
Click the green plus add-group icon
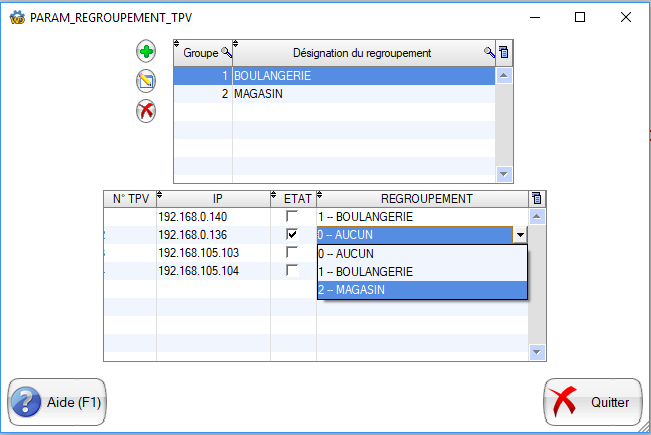click(x=146, y=51)
